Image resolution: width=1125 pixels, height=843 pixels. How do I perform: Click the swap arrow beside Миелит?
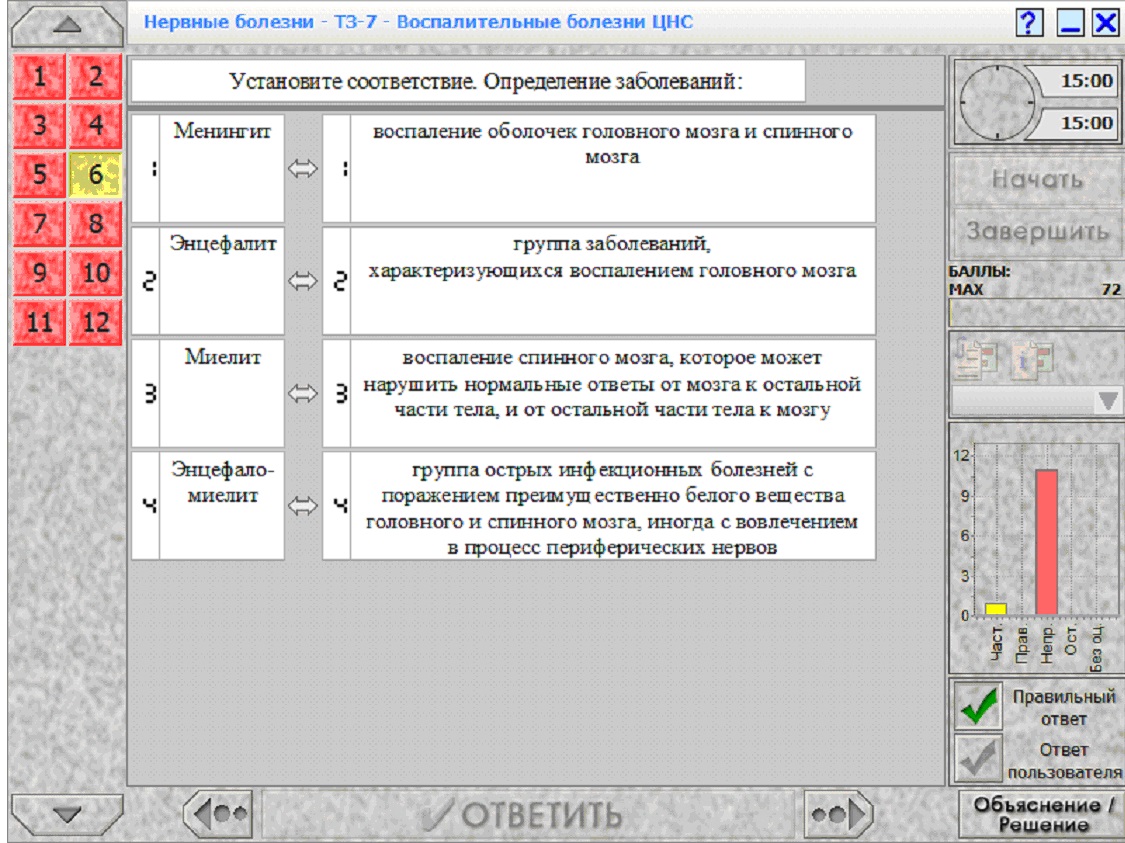click(303, 393)
